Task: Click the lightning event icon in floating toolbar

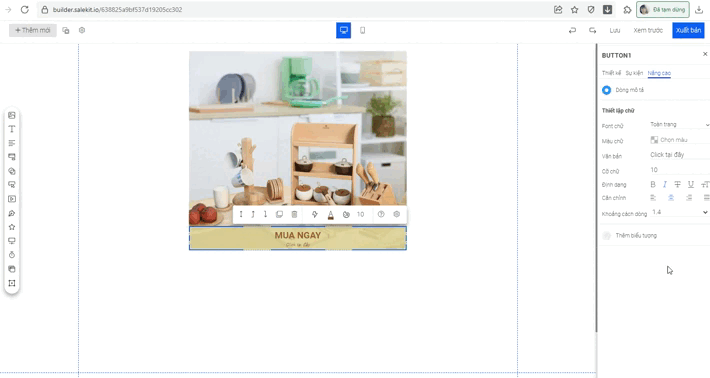Action: (x=315, y=214)
